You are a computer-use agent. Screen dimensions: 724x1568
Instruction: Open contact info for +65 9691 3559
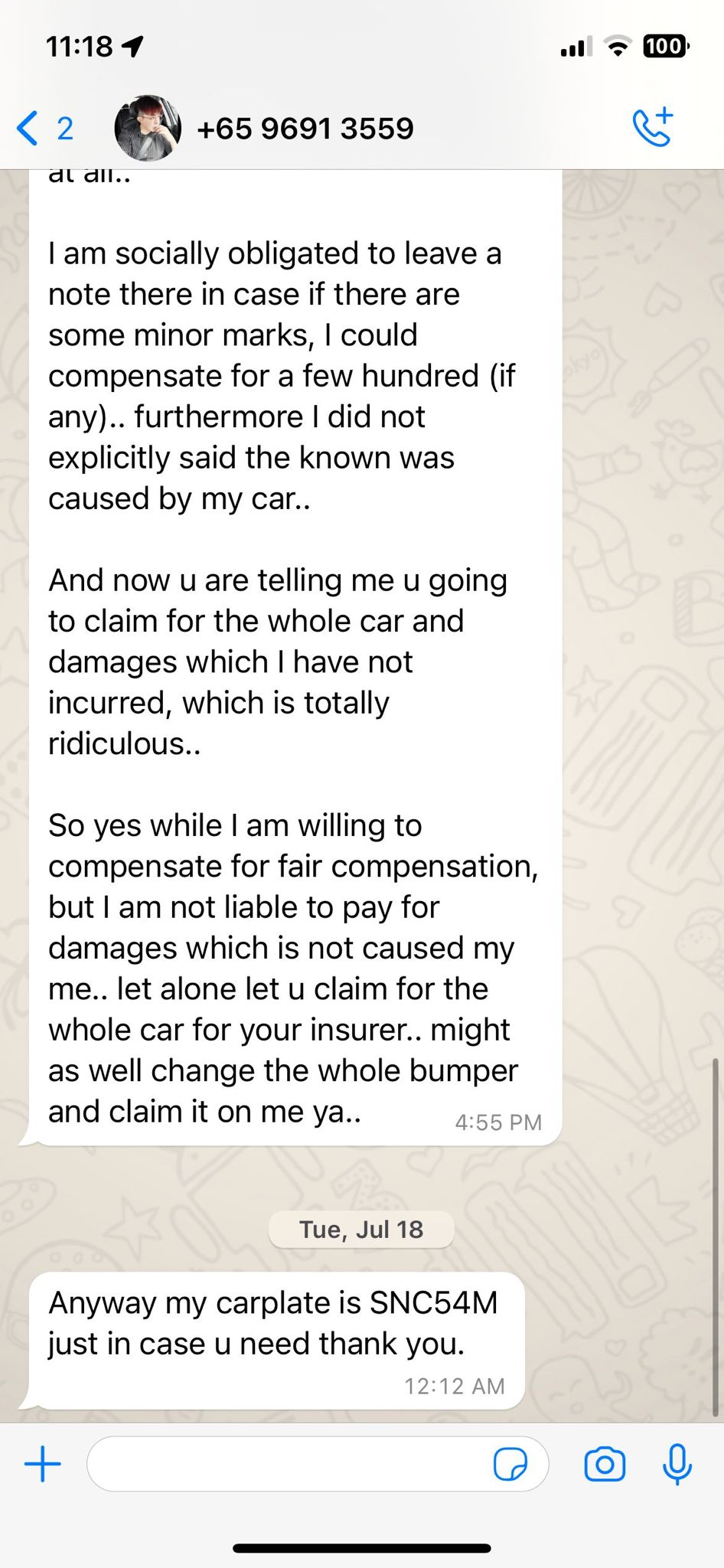point(305,129)
